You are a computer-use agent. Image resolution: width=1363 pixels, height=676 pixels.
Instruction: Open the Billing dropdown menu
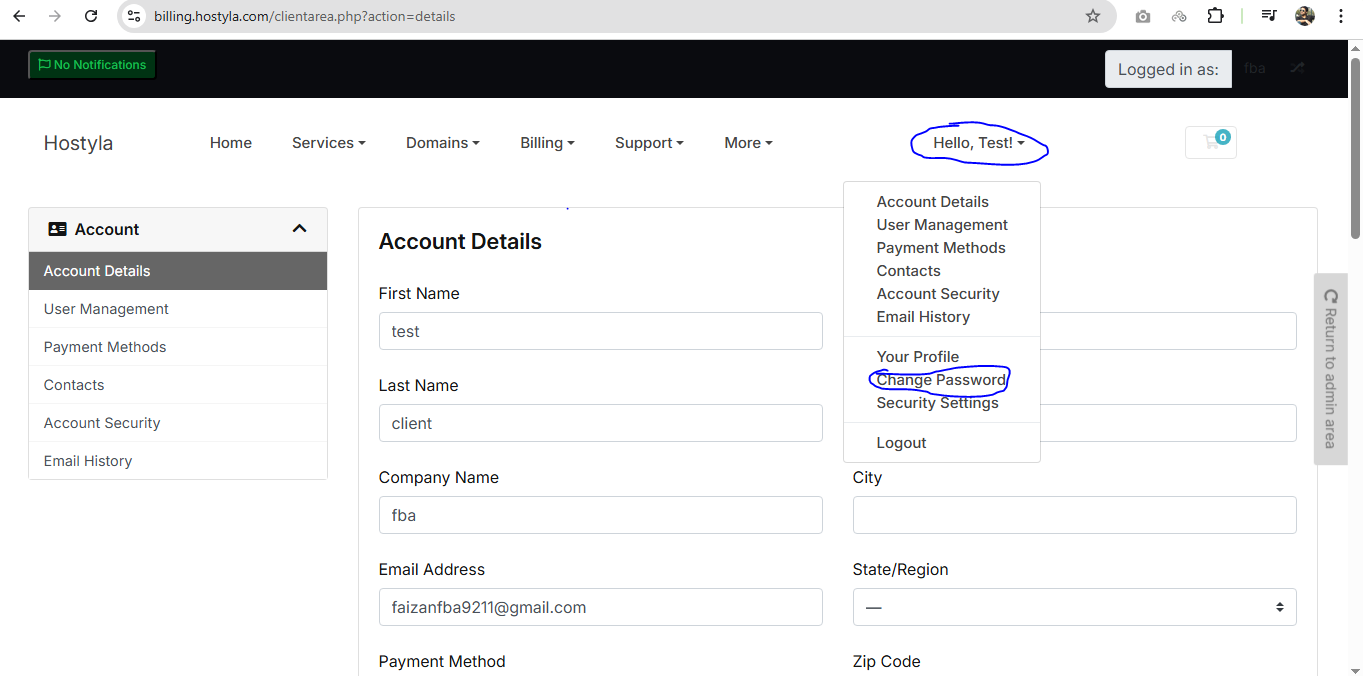pos(547,143)
